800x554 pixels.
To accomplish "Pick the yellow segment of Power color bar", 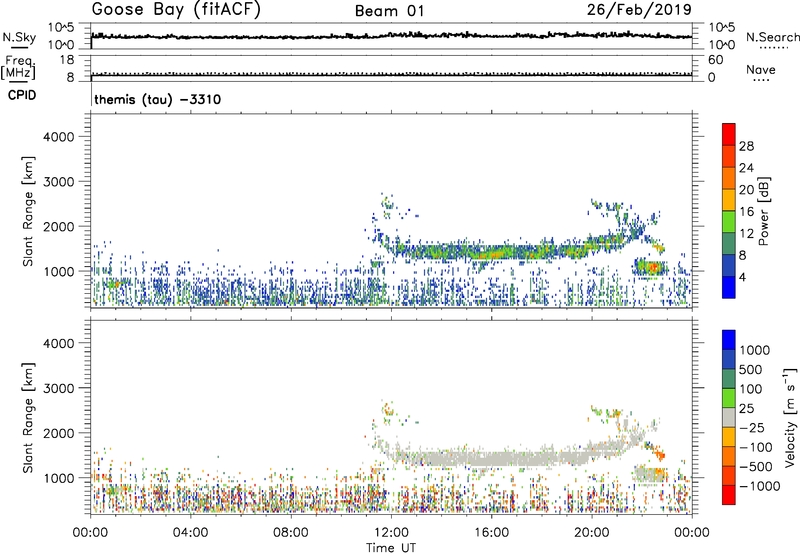I will (729, 200).
